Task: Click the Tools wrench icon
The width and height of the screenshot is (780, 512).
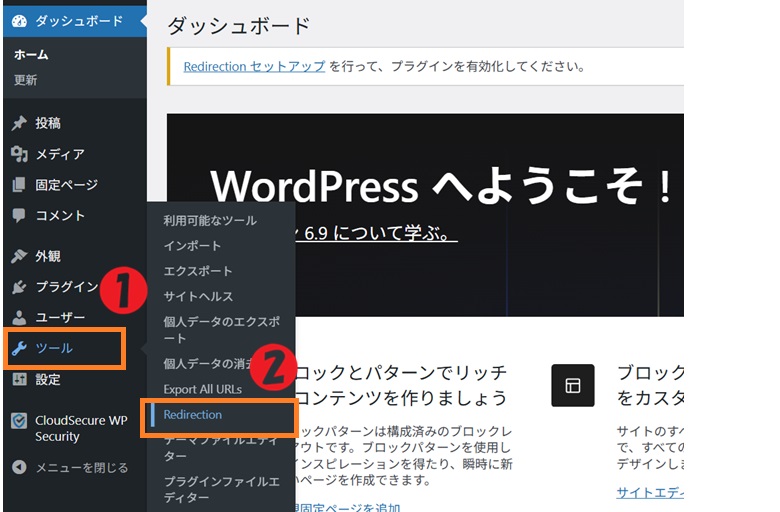Action: coord(19,348)
